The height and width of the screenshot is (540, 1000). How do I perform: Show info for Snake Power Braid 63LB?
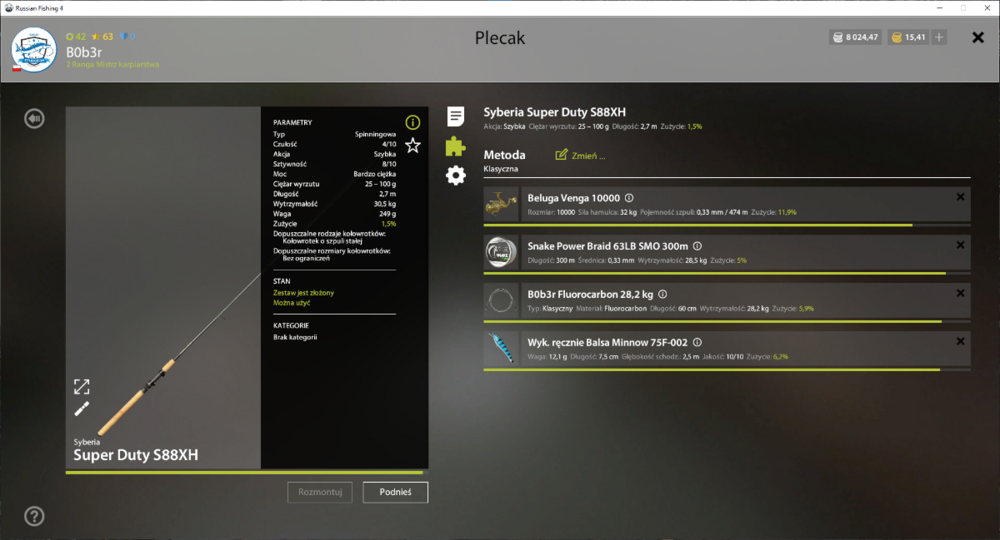[698, 246]
